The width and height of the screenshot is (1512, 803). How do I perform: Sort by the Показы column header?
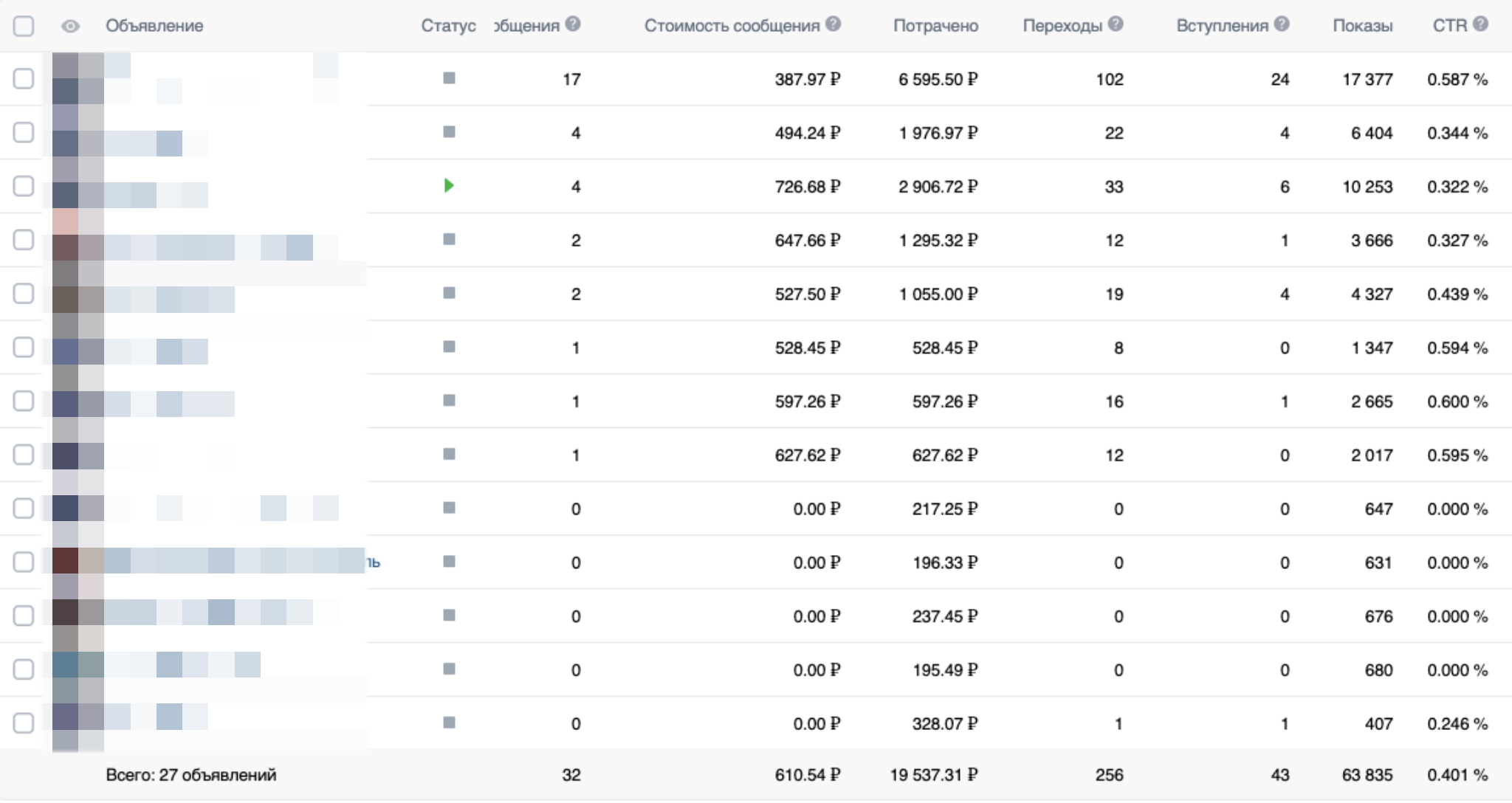click(x=1362, y=26)
